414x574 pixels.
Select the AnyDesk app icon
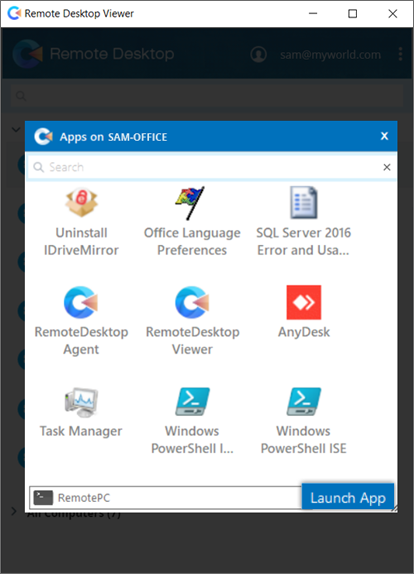[x=304, y=302]
